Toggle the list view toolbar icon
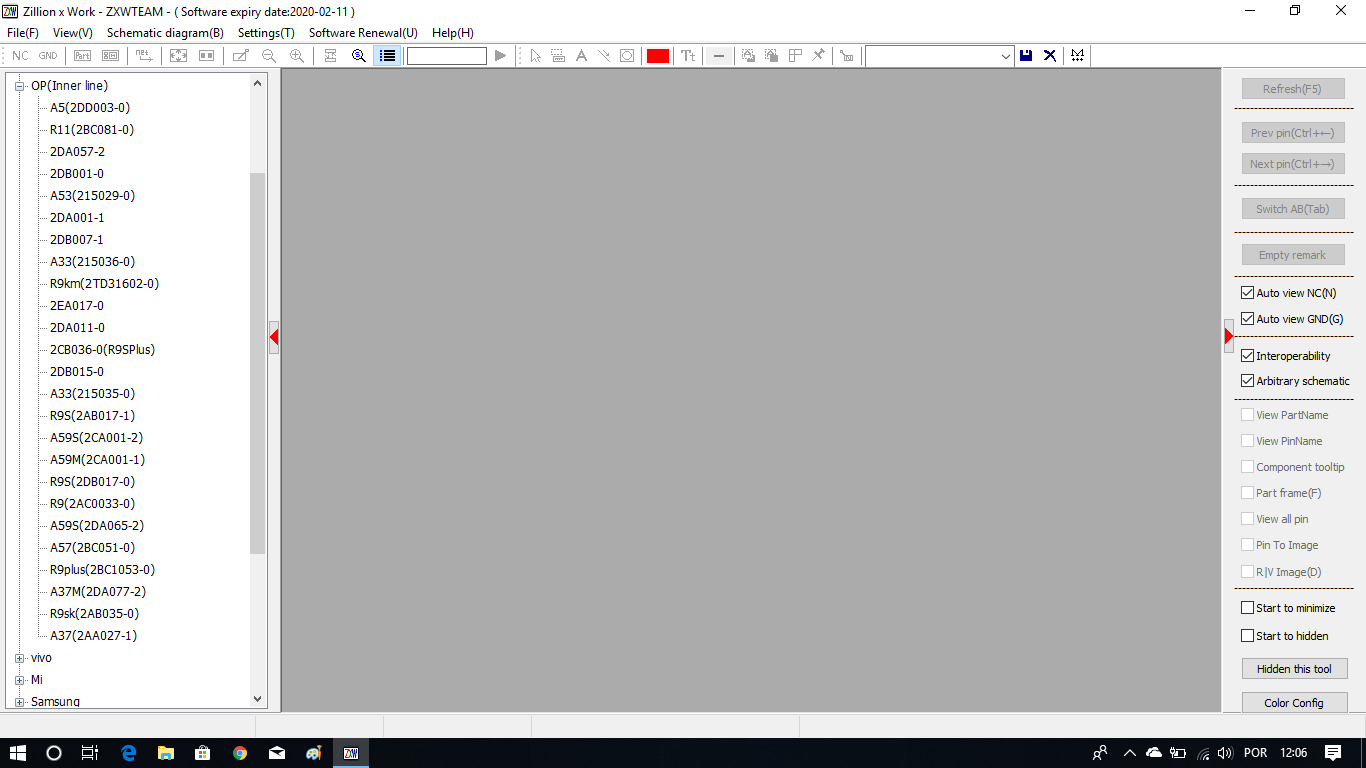Viewport: 1366px width, 768px height. [x=387, y=56]
